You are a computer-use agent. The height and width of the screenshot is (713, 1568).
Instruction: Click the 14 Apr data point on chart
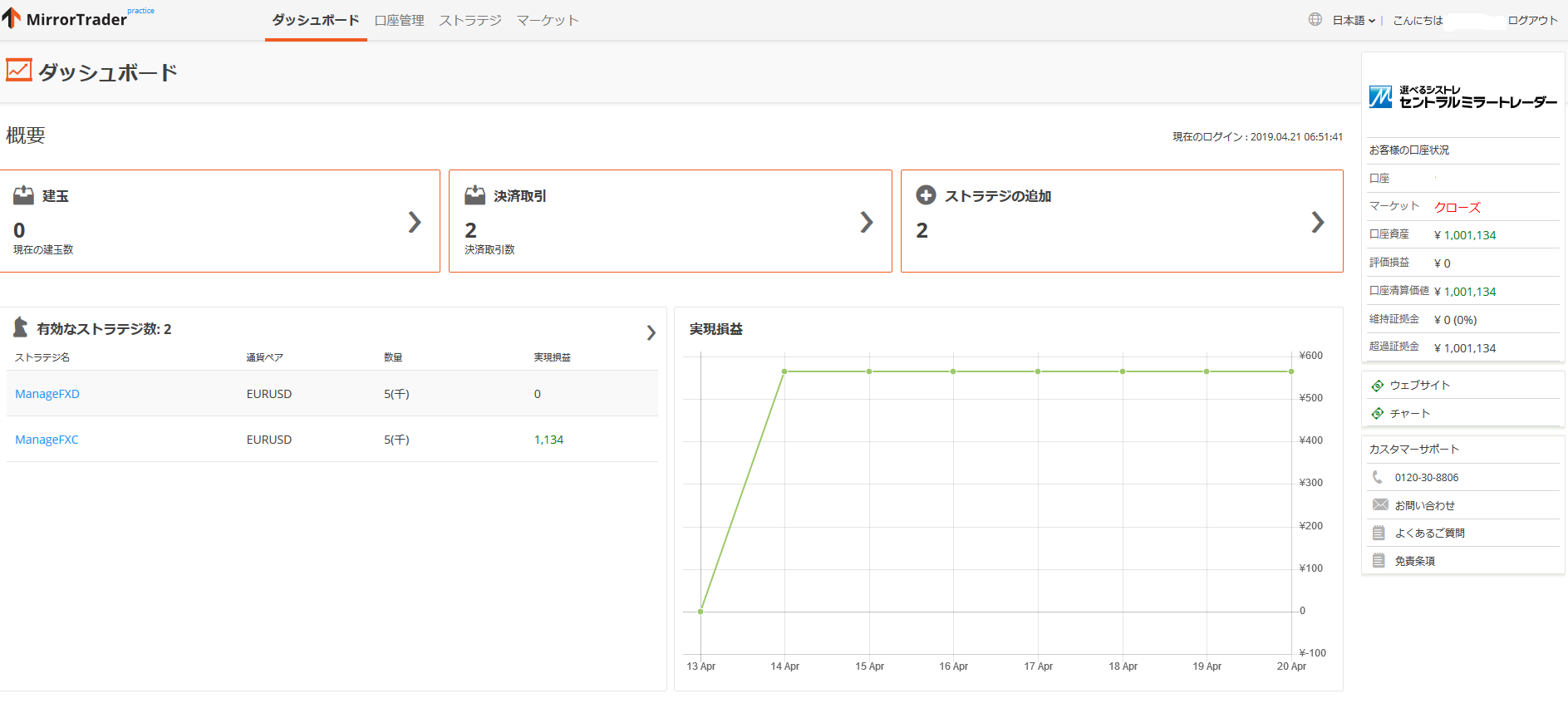[x=784, y=371]
